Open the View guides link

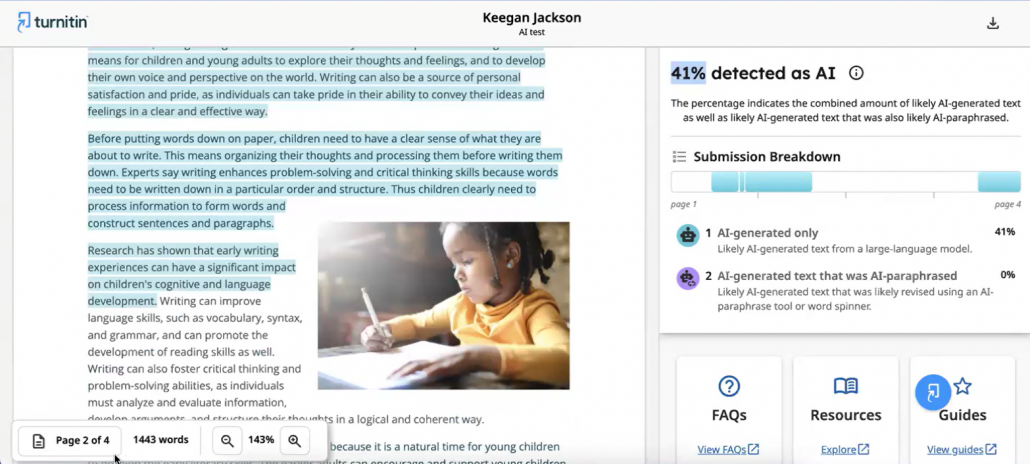click(x=961, y=449)
